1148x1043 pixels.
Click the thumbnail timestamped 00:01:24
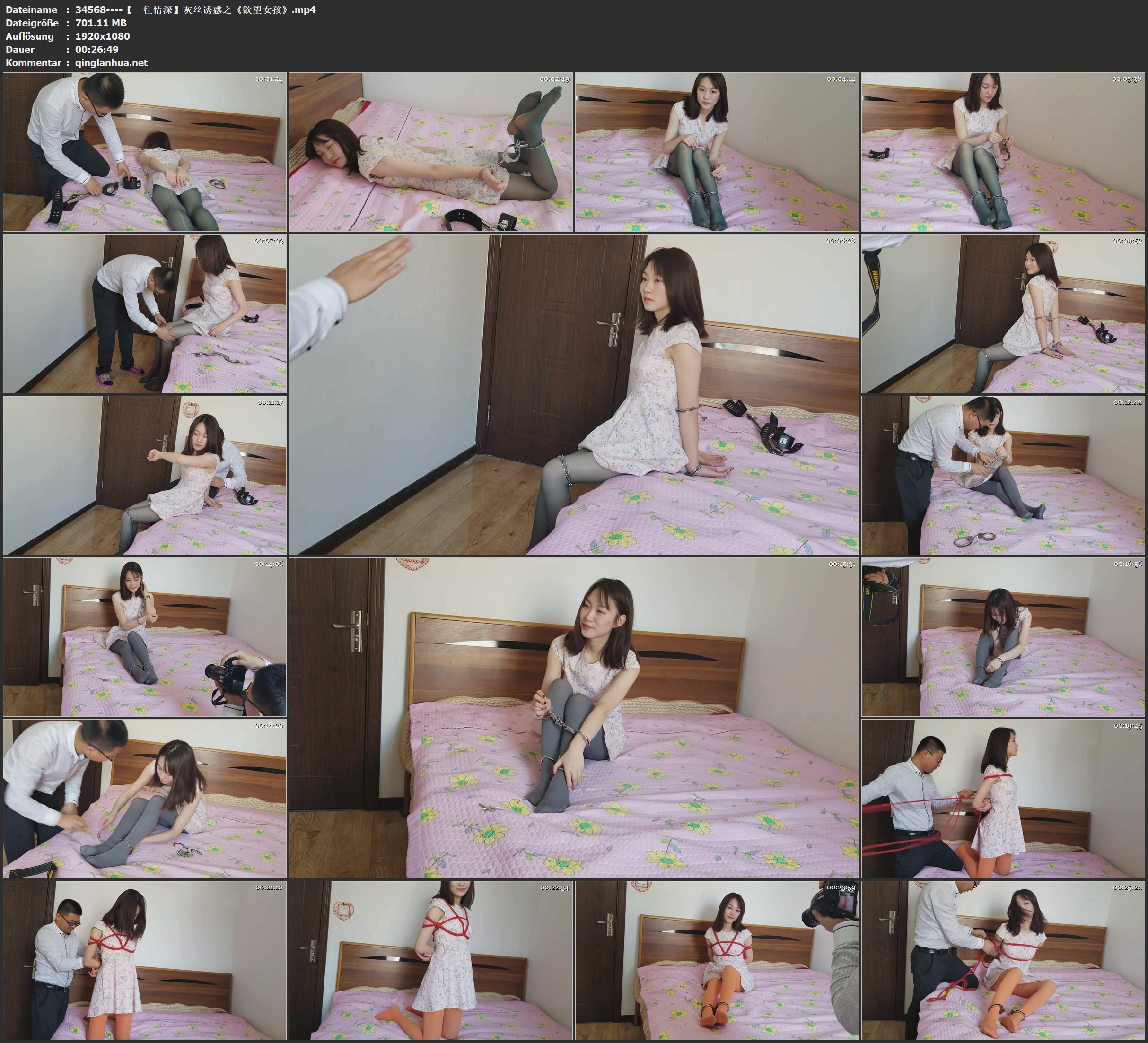click(x=145, y=151)
